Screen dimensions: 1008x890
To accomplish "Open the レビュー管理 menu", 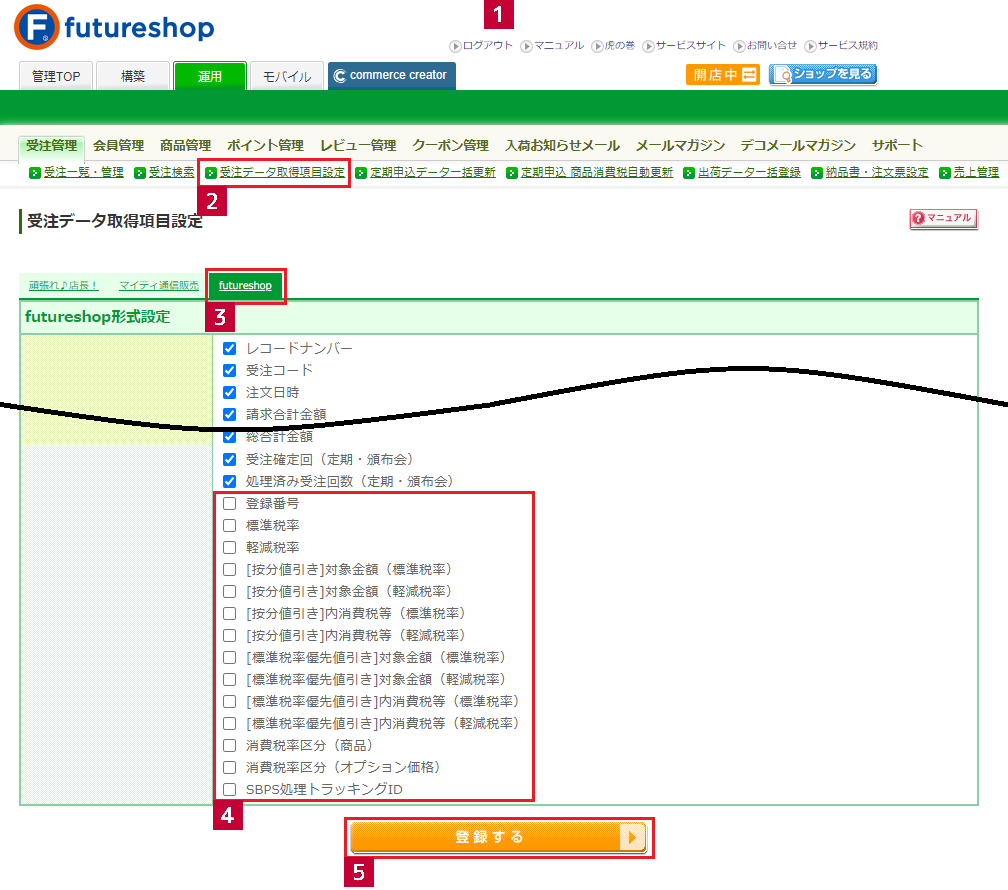I will [x=358, y=145].
